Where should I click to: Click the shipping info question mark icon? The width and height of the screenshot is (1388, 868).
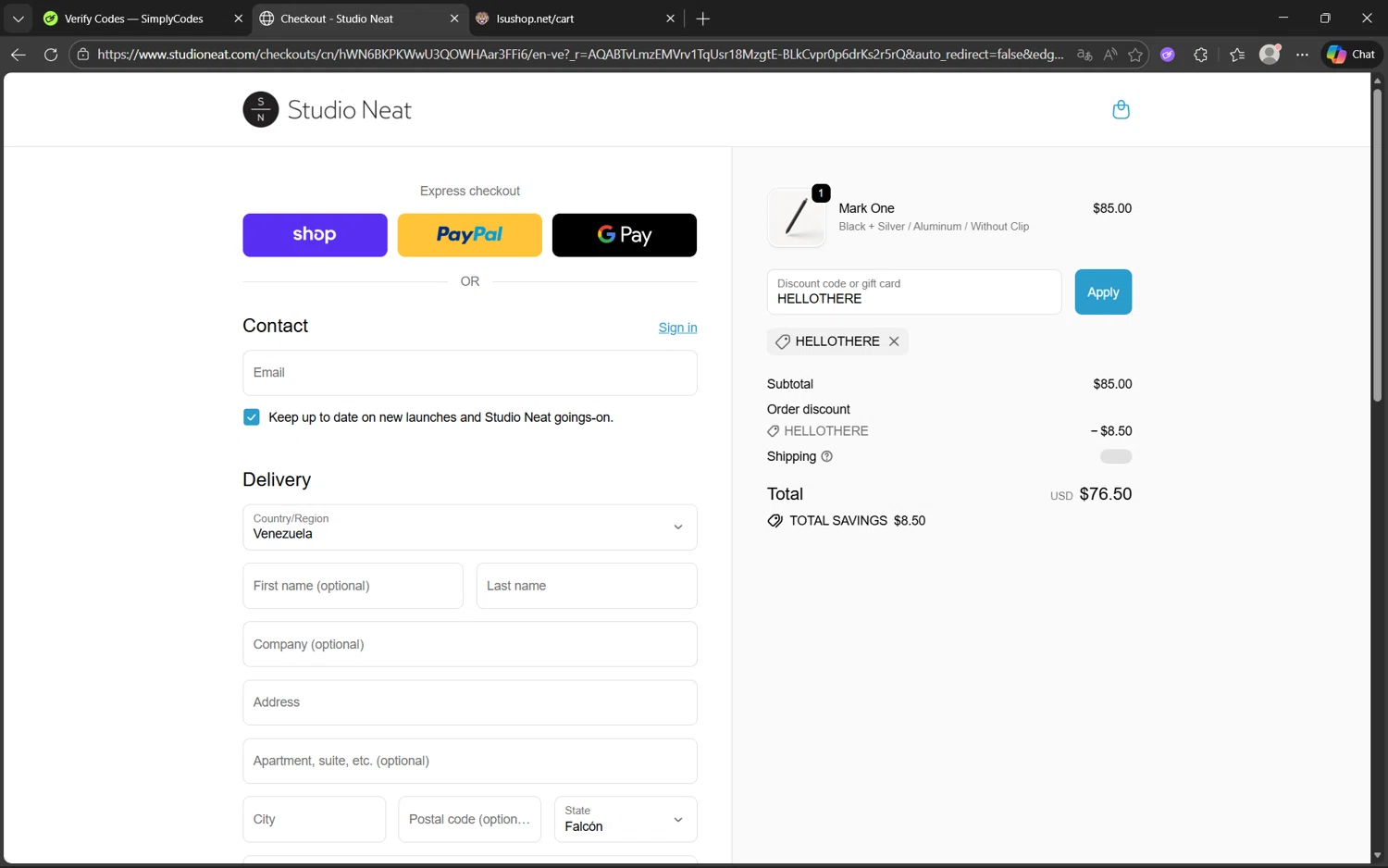point(827,456)
